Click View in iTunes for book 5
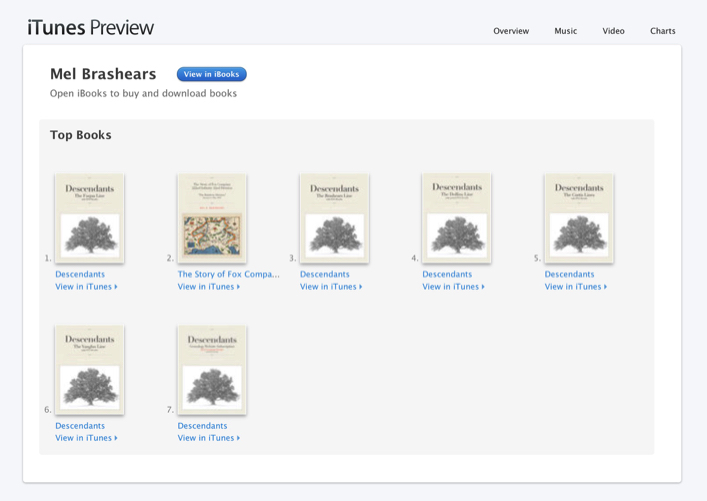 coord(576,287)
